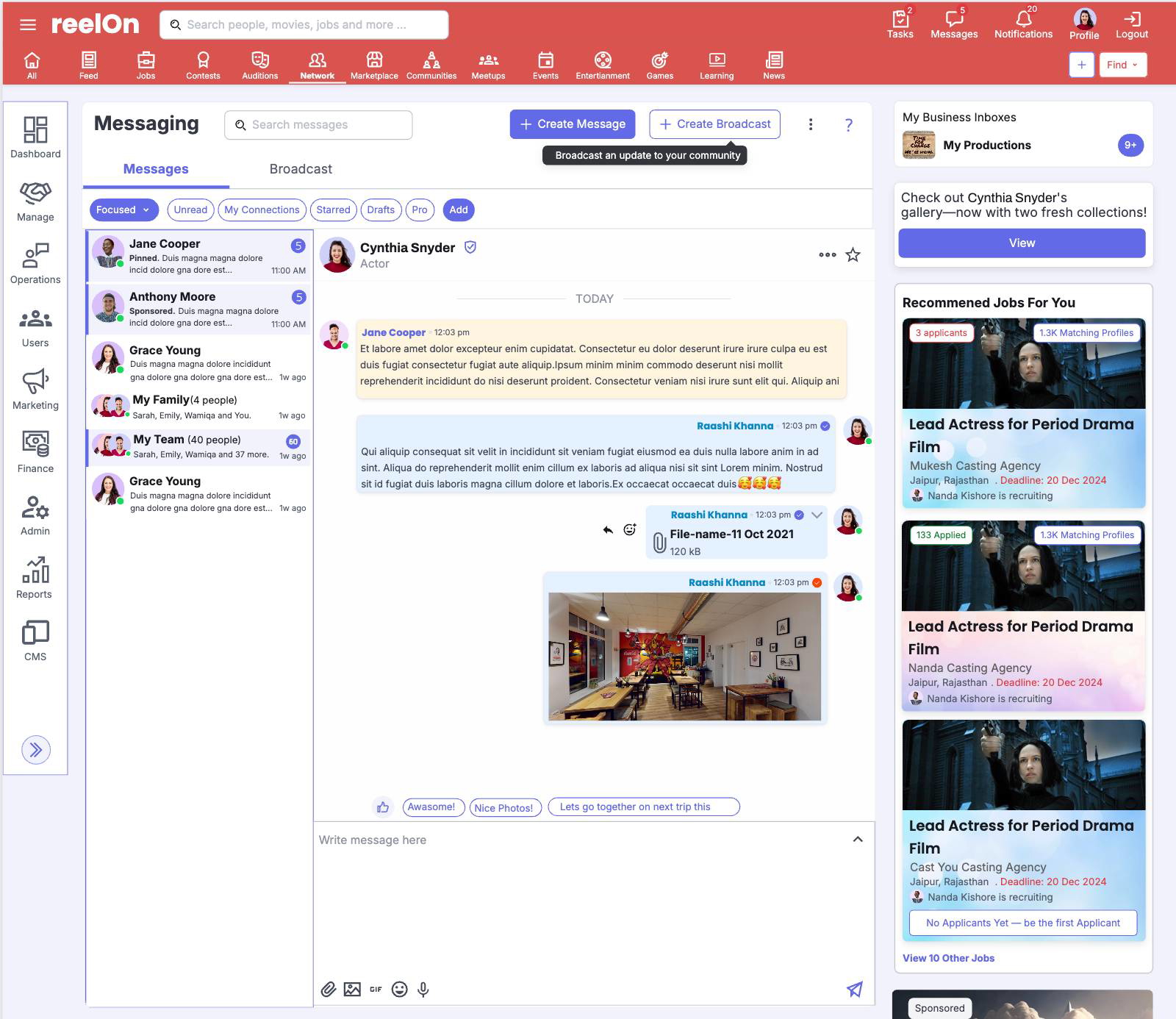Go to the Feed section

click(x=89, y=65)
